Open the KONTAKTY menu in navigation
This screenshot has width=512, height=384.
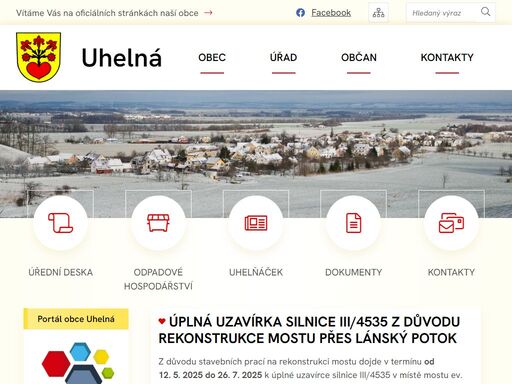click(x=447, y=58)
